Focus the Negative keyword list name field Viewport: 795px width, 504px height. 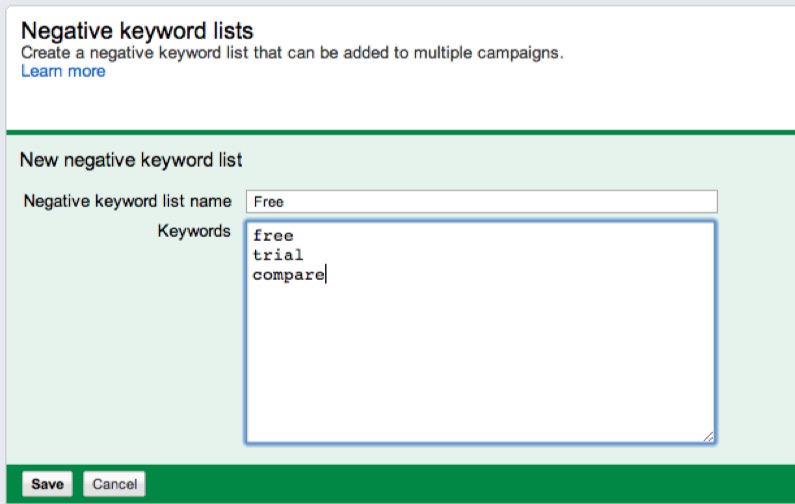point(480,201)
